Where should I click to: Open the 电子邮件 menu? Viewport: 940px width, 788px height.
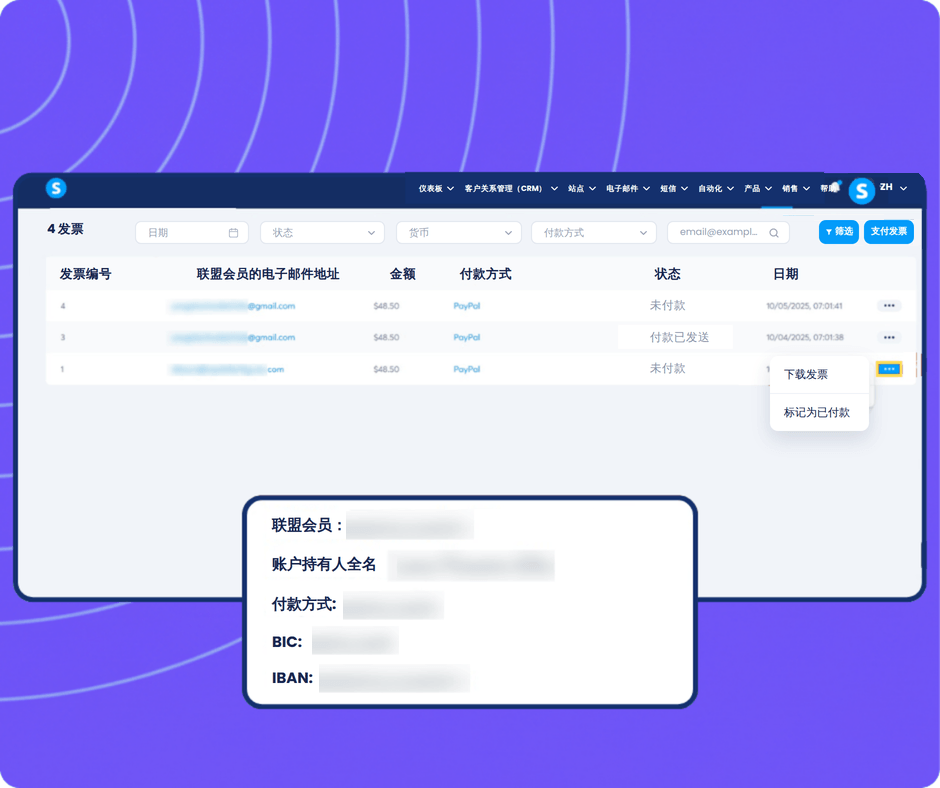click(628, 188)
